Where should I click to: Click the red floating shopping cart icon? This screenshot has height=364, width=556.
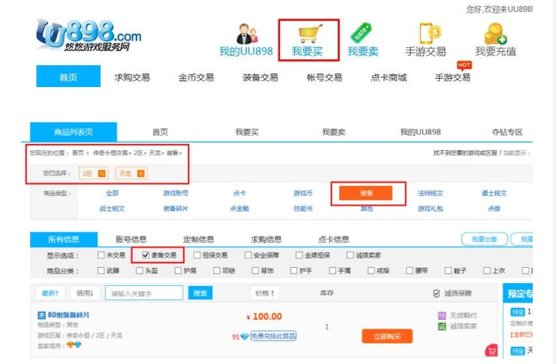click(x=492, y=351)
